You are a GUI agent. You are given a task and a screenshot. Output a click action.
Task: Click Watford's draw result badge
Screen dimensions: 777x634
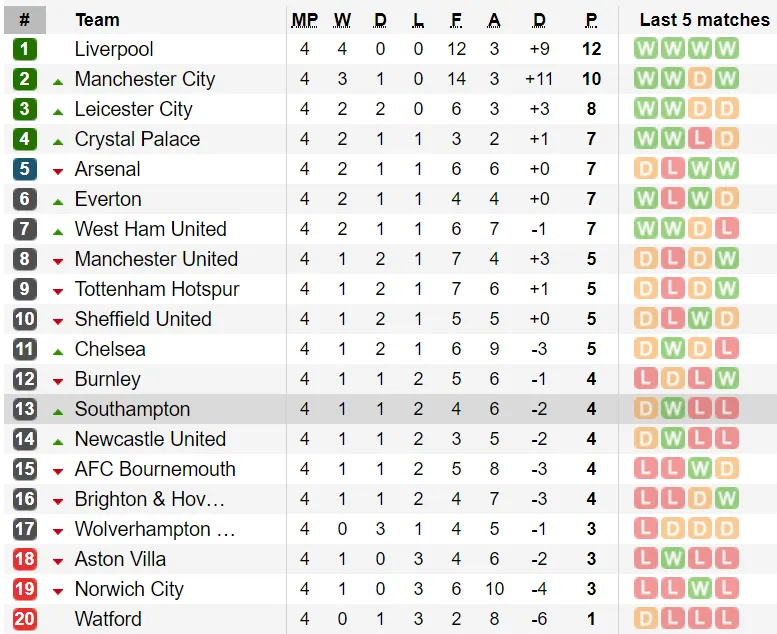point(646,619)
